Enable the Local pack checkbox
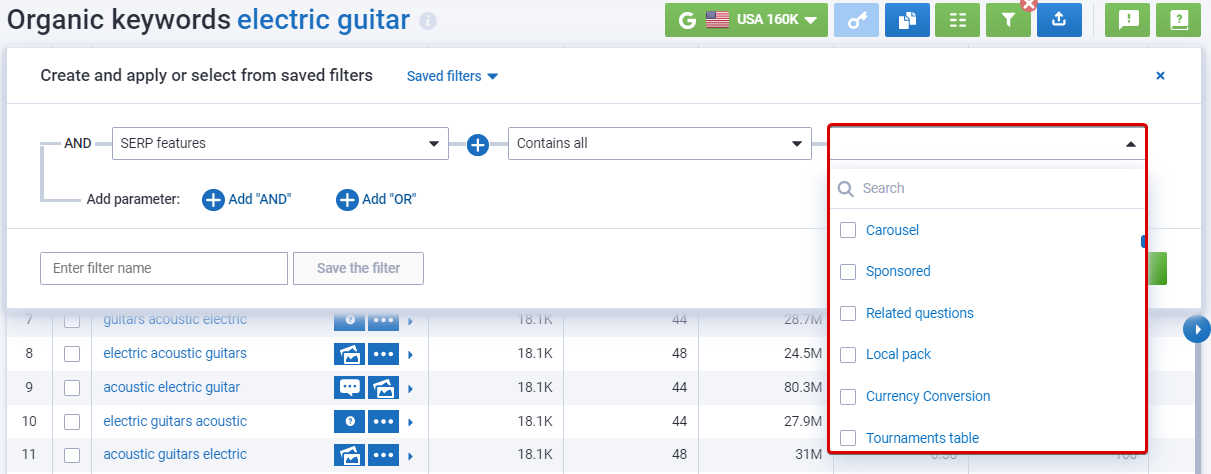This screenshot has width=1211, height=474. tap(848, 355)
